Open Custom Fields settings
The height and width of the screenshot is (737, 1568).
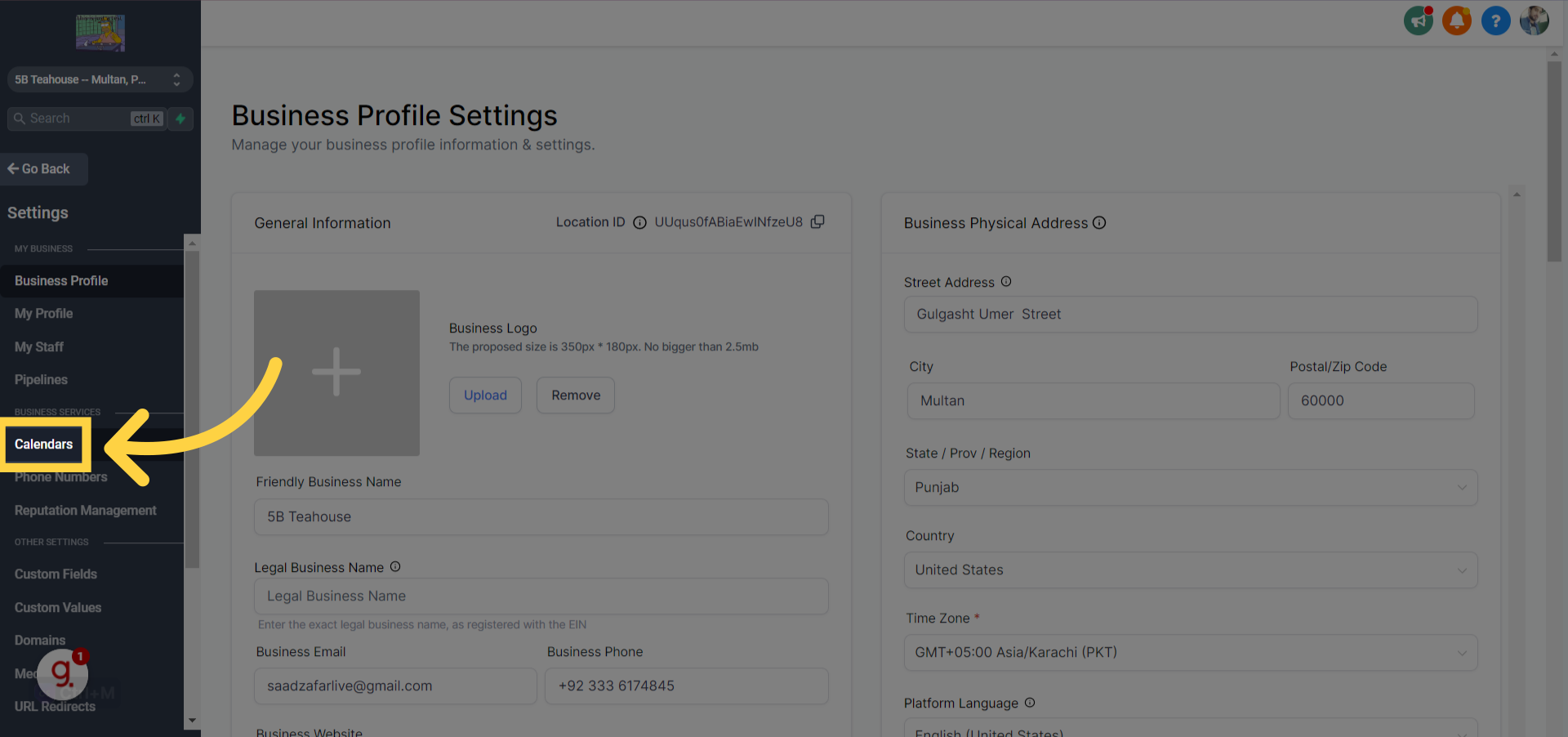tap(56, 574)
